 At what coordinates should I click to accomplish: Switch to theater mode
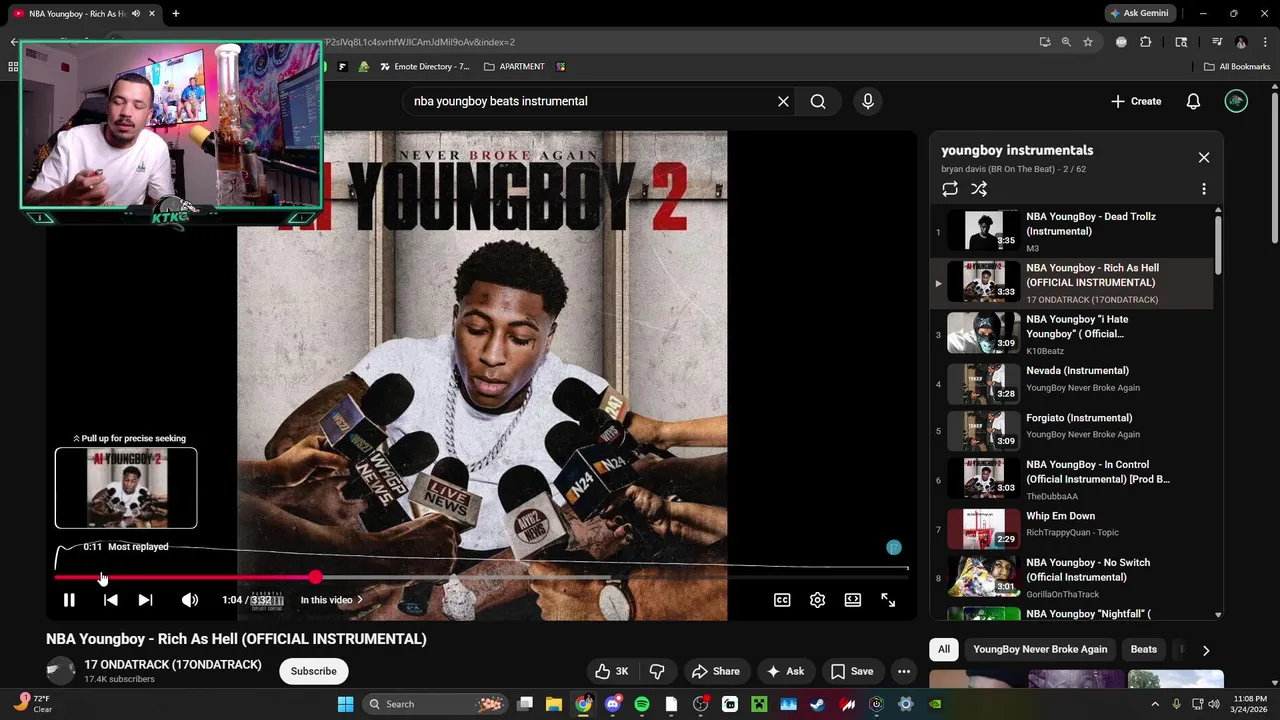[852, 600]
